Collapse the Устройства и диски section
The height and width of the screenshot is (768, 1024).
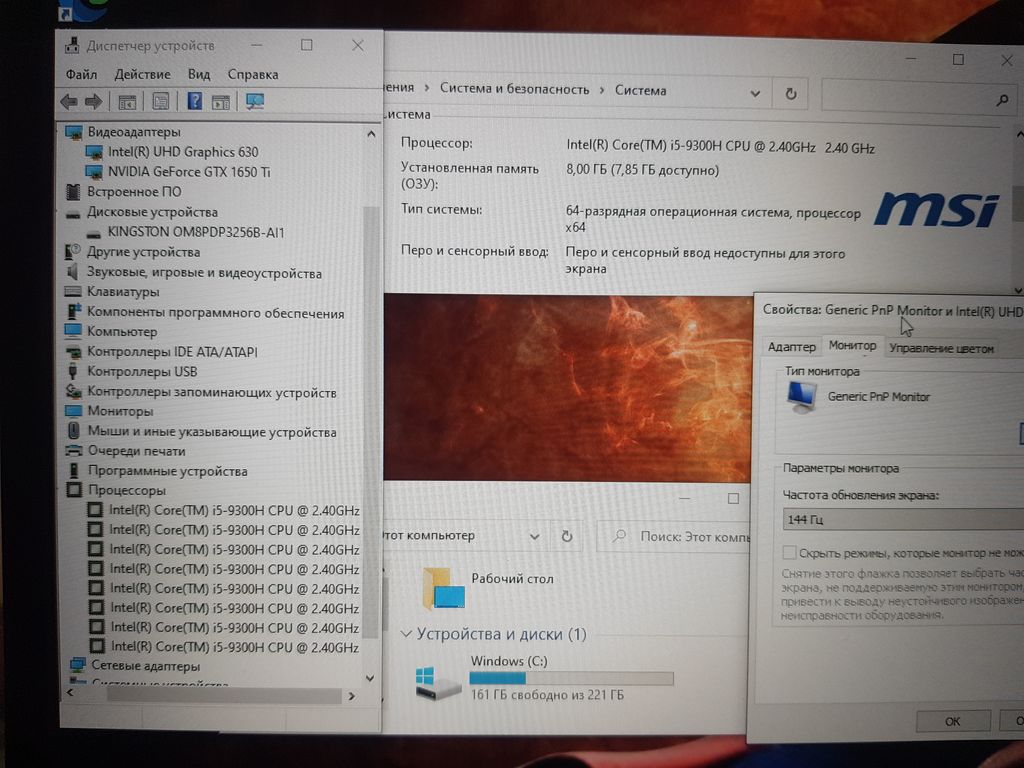pyautogui.click(x=406, y=634)
